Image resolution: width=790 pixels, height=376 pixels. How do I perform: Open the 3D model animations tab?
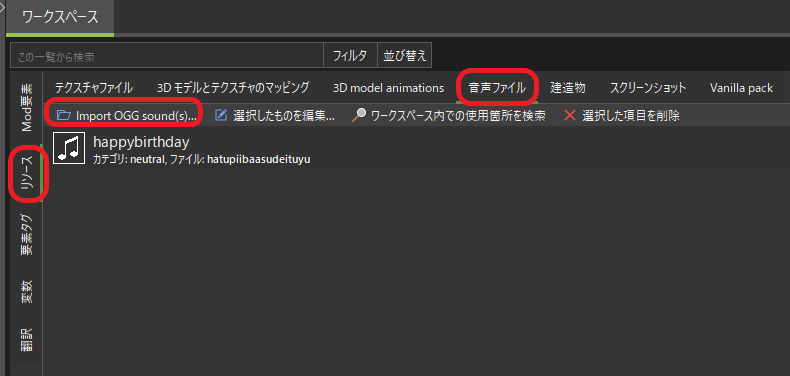coord(388,88)
